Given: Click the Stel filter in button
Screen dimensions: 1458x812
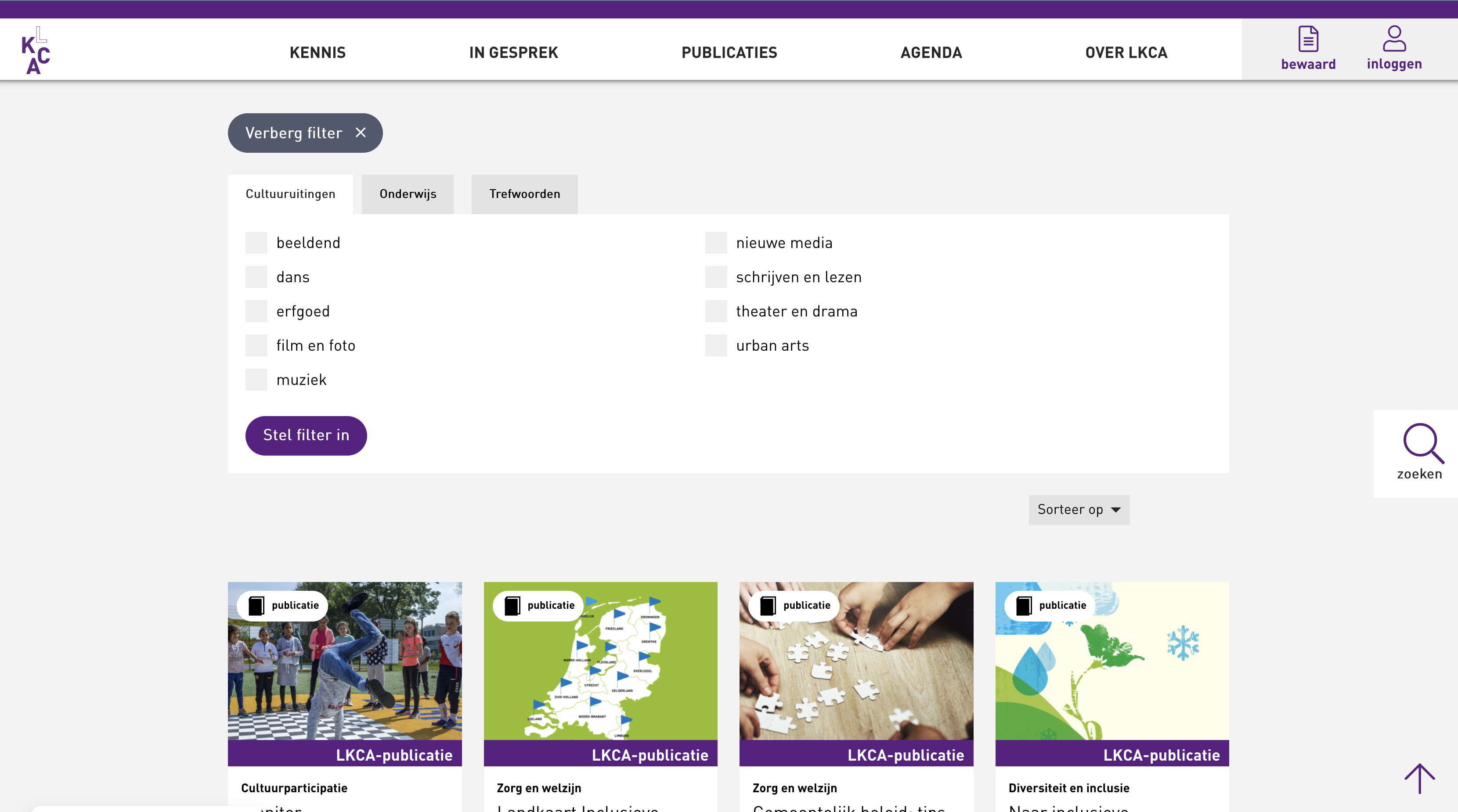Looking at the screenshot, I should pyautogui.click(x=306, y=435).
